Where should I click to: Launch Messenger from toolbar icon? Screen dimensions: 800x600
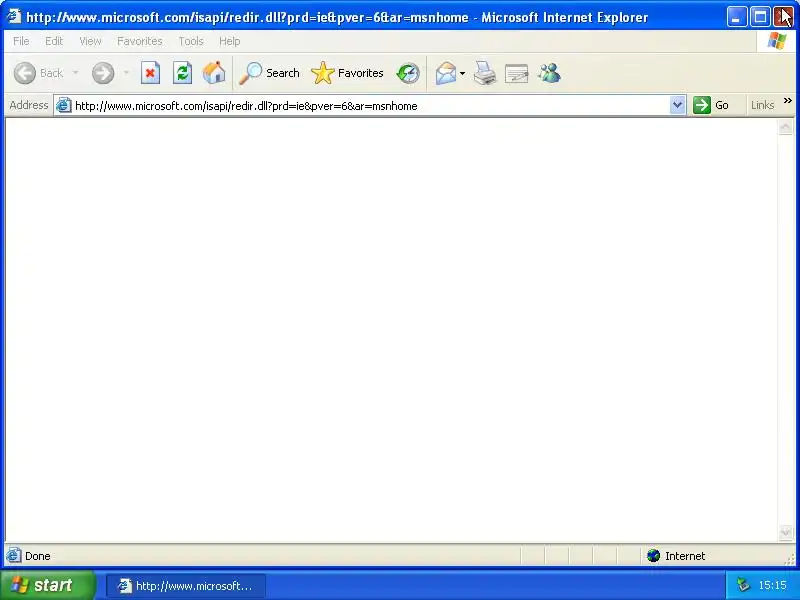click(x=549, y=73)
